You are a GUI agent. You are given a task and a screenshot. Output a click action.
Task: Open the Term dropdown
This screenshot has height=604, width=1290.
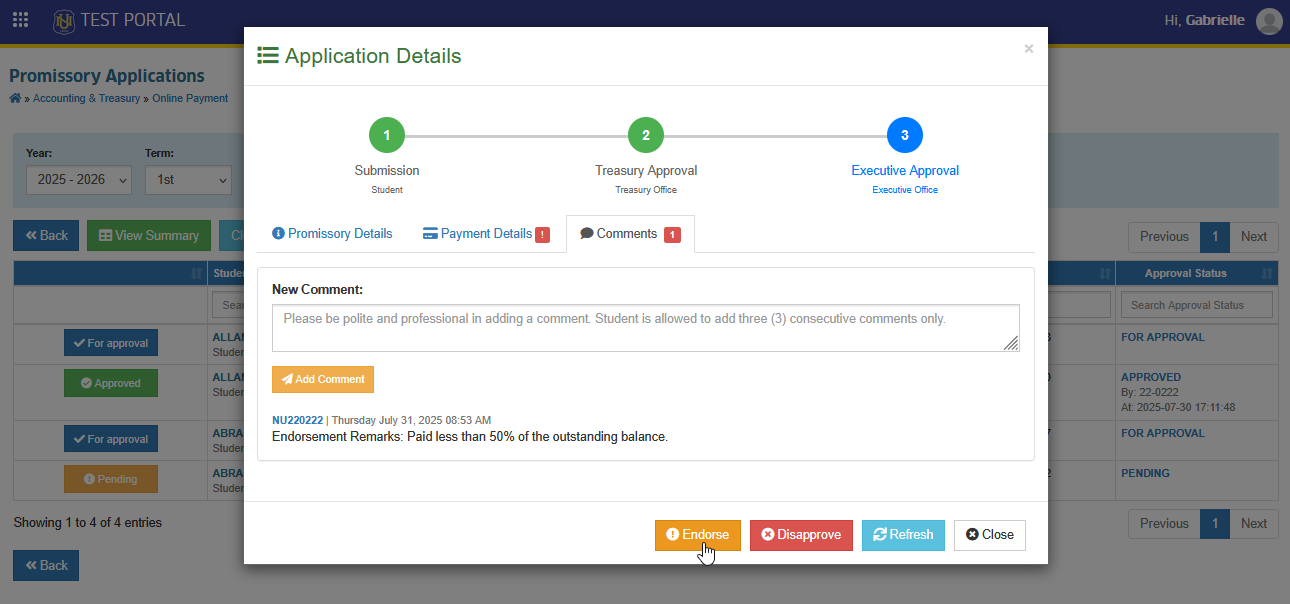click(x=188, y=180)
